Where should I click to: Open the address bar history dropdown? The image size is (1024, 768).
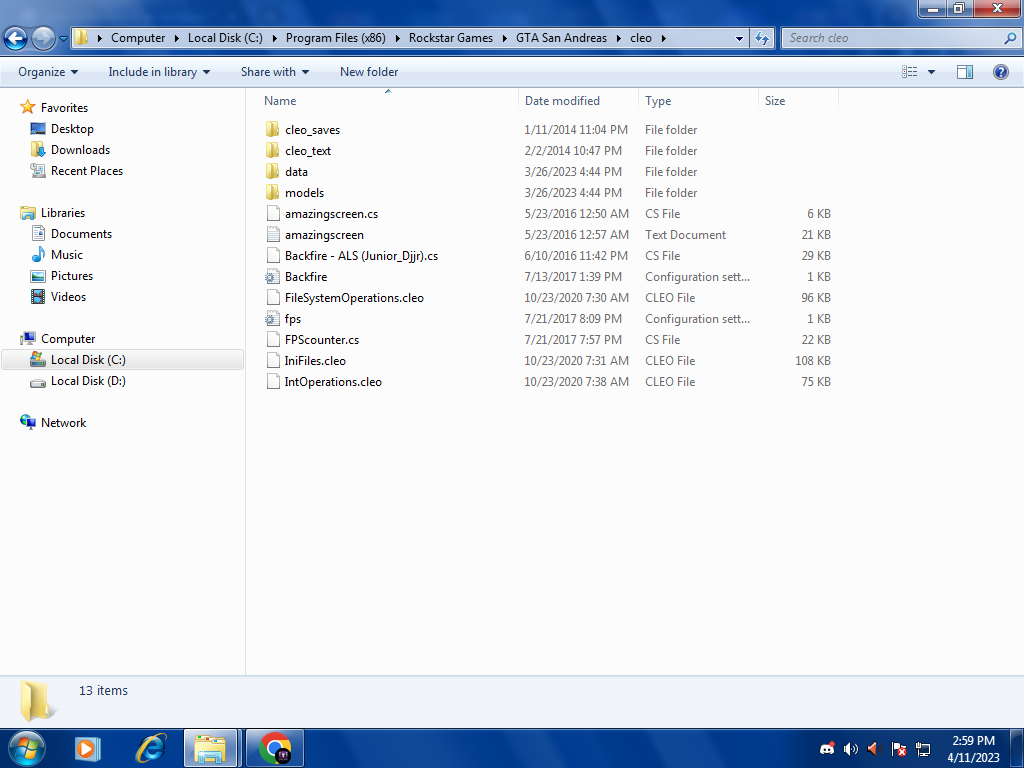point(739,38)
